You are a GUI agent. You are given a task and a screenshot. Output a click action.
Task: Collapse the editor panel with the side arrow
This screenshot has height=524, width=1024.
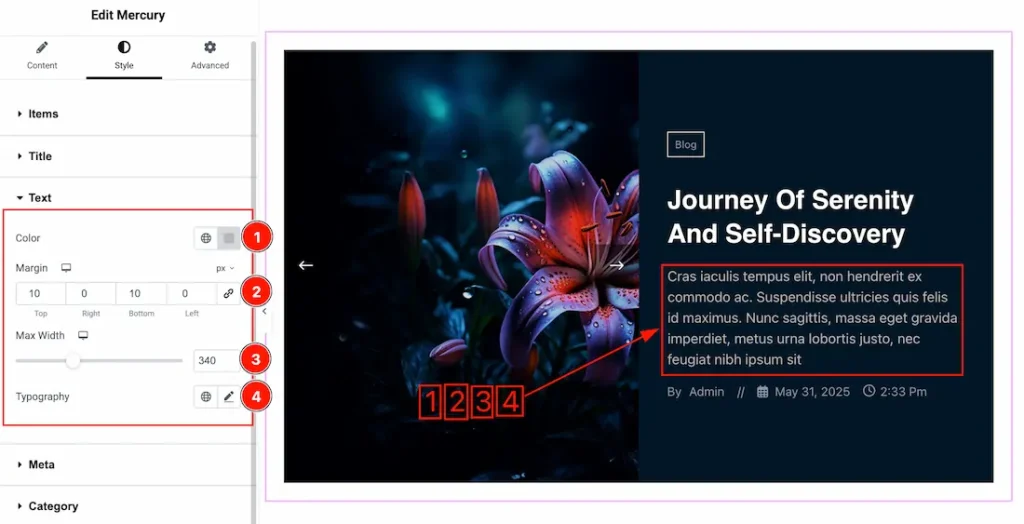[x=264, y=312]
